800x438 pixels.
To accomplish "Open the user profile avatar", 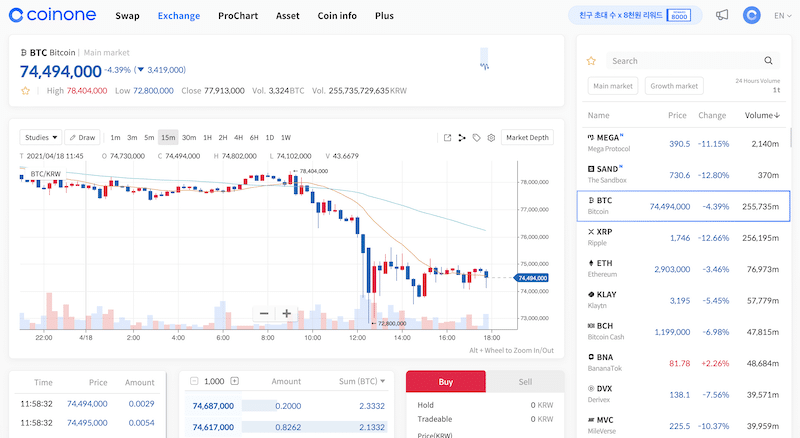I will click(x=752, y=15).
